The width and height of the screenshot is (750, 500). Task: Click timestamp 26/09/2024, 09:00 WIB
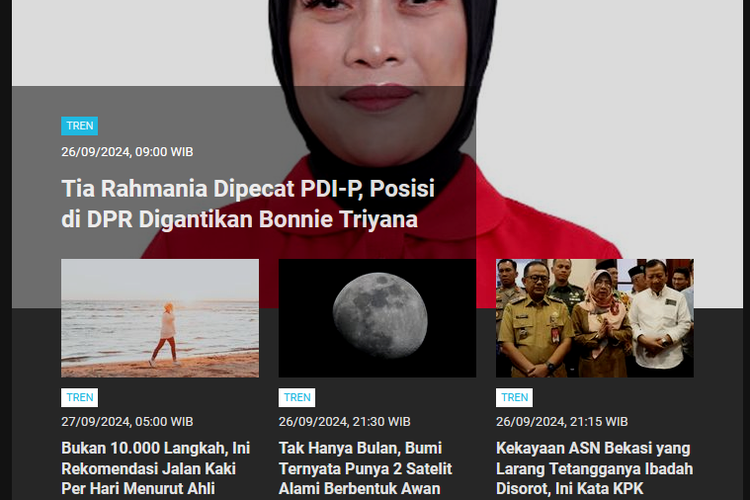click(127, 152)
